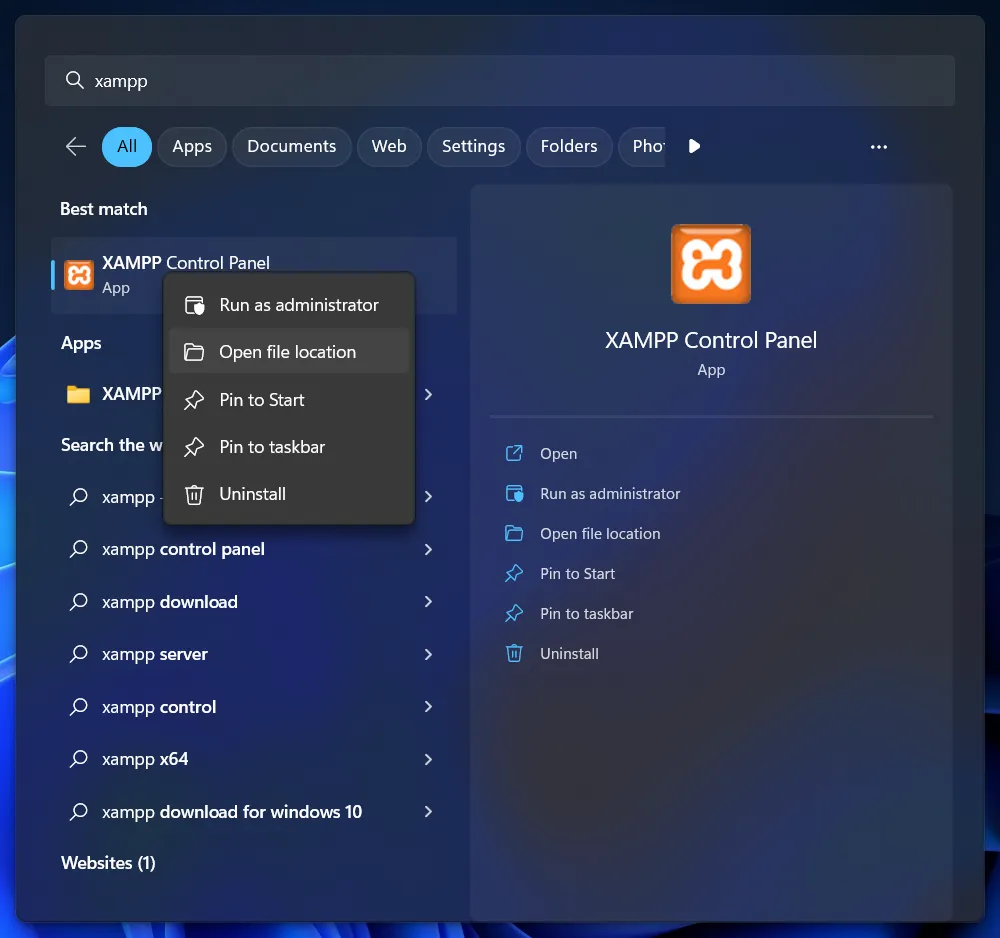Image resolution: width=1000 pixels, height=938 pixels.
Task: Click pin icon beside right pane Pin to Start
Action: [x=514, y=573]
